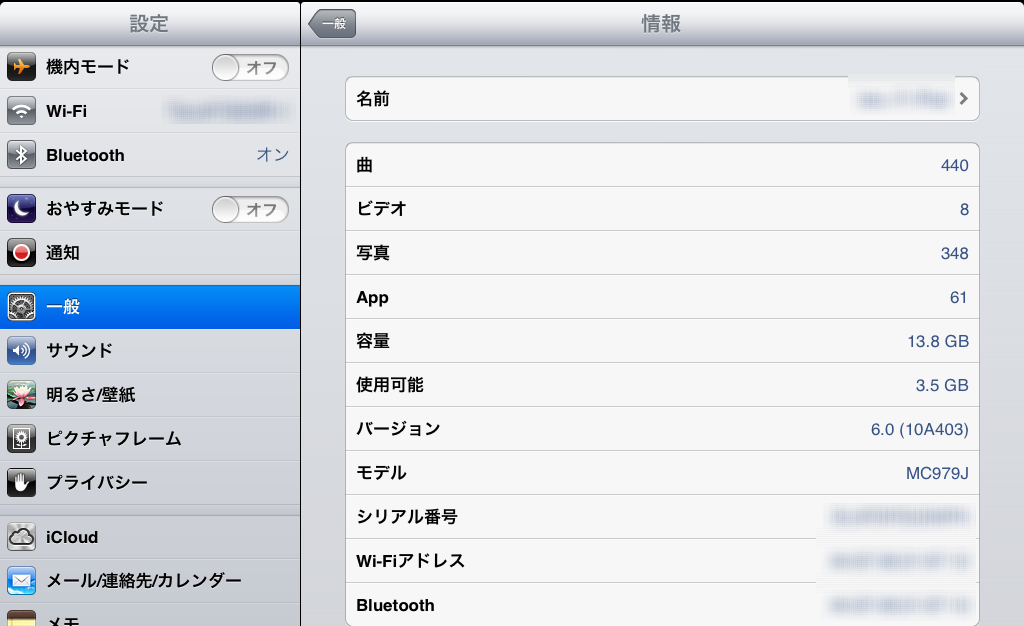Tap the バージョン row showing 6.0
The width and height of the screenshot is (1024, 626).
(662, 429)
